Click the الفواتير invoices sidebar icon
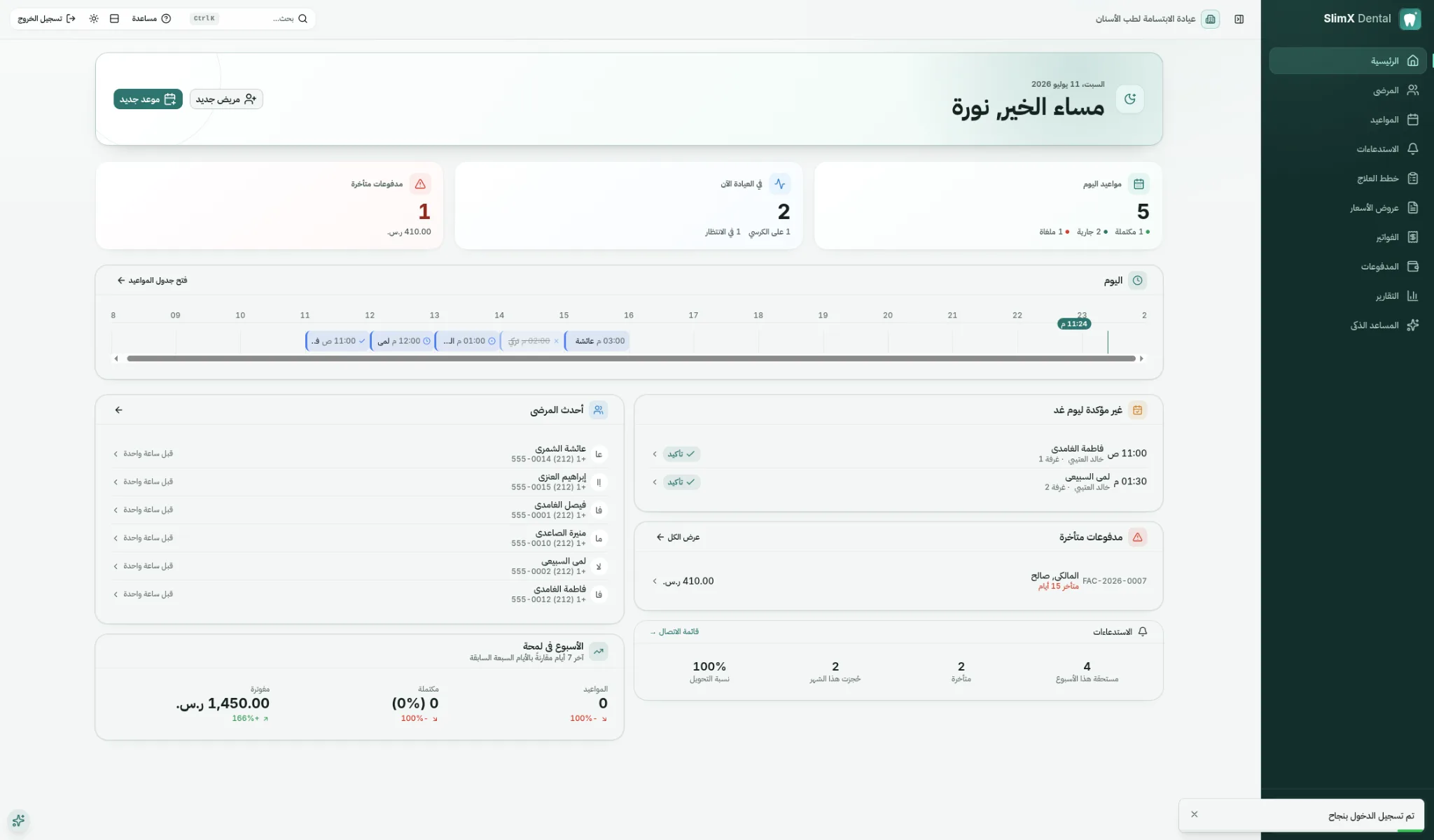The image size is (1434, 840). coord(1412,237)
